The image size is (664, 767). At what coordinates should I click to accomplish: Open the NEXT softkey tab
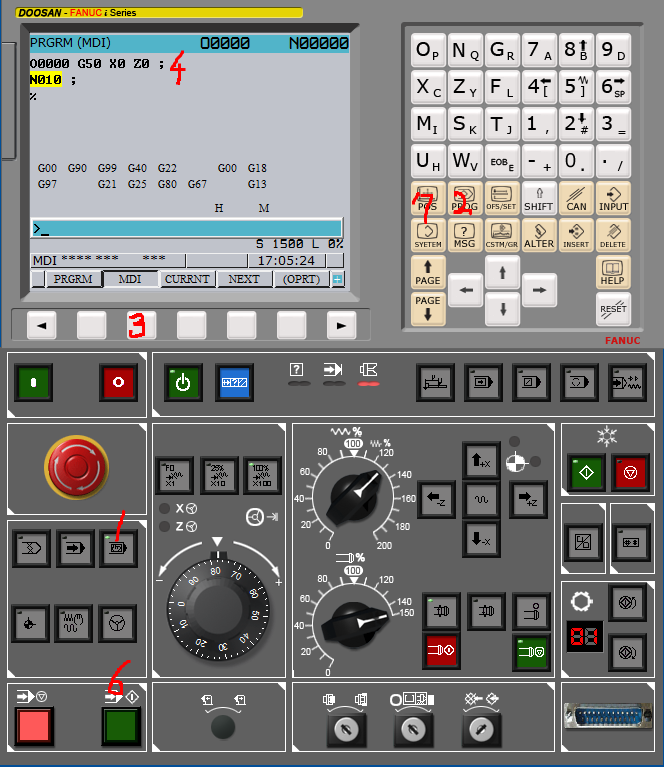[244, 279]
